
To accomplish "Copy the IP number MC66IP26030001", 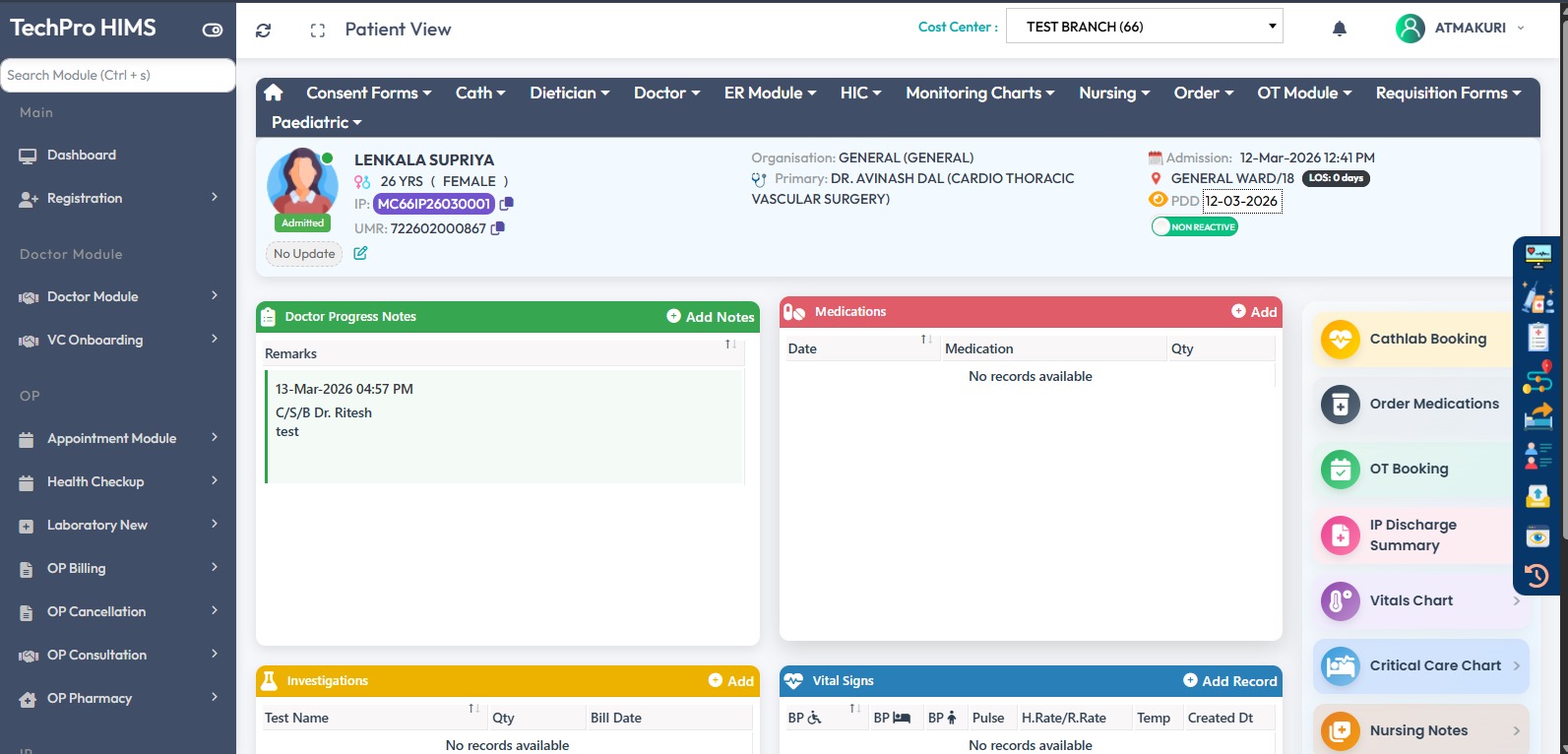I will [x=506, y=204].
